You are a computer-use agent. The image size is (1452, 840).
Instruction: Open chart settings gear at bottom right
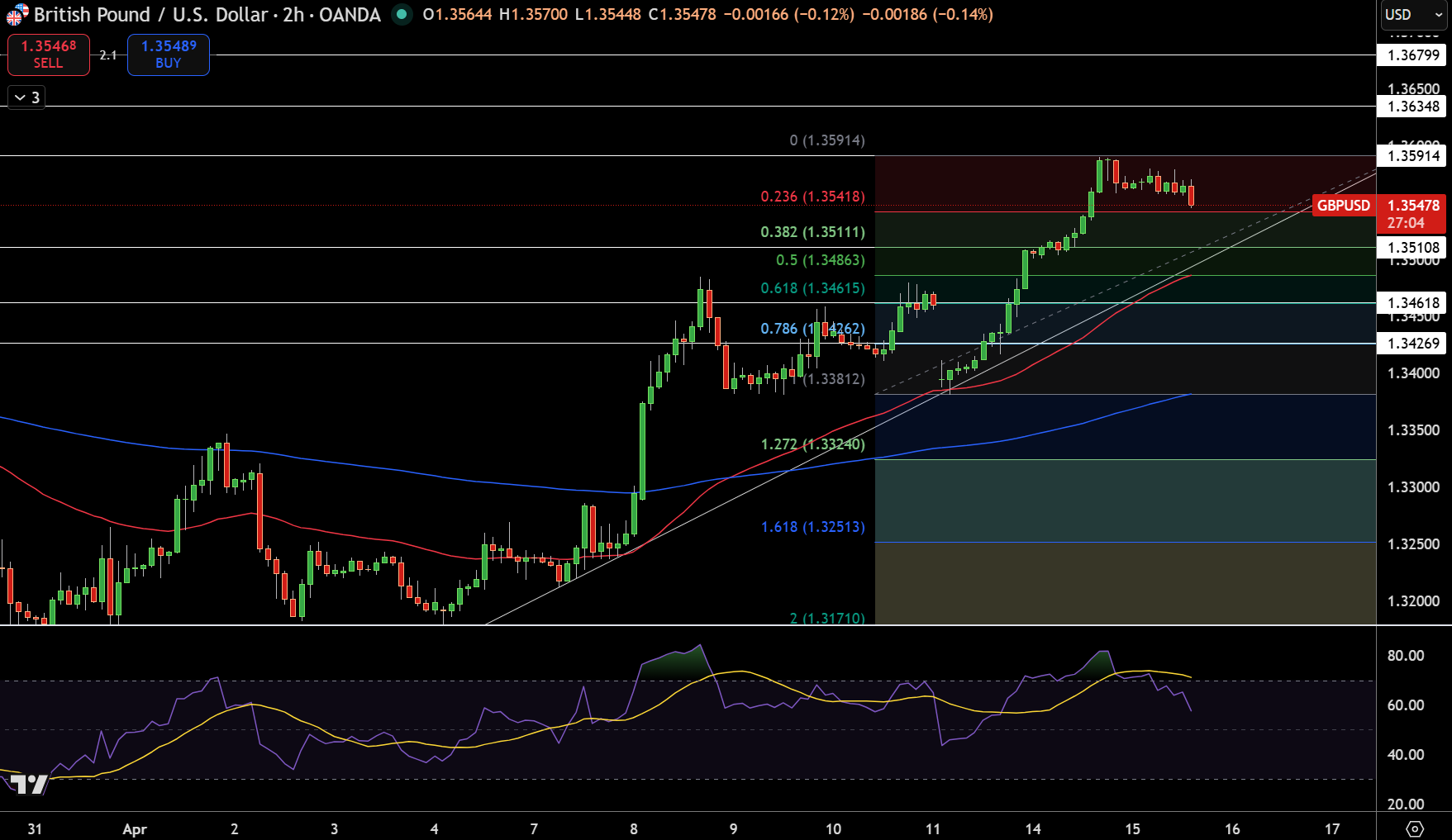pyautogui.click(x=1414, y=828)
